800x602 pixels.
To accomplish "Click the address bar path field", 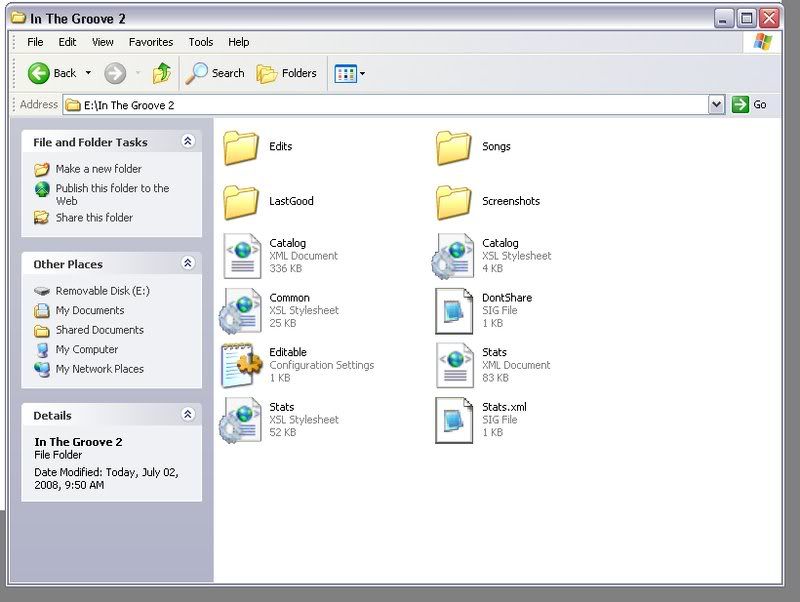I will 390,104.
